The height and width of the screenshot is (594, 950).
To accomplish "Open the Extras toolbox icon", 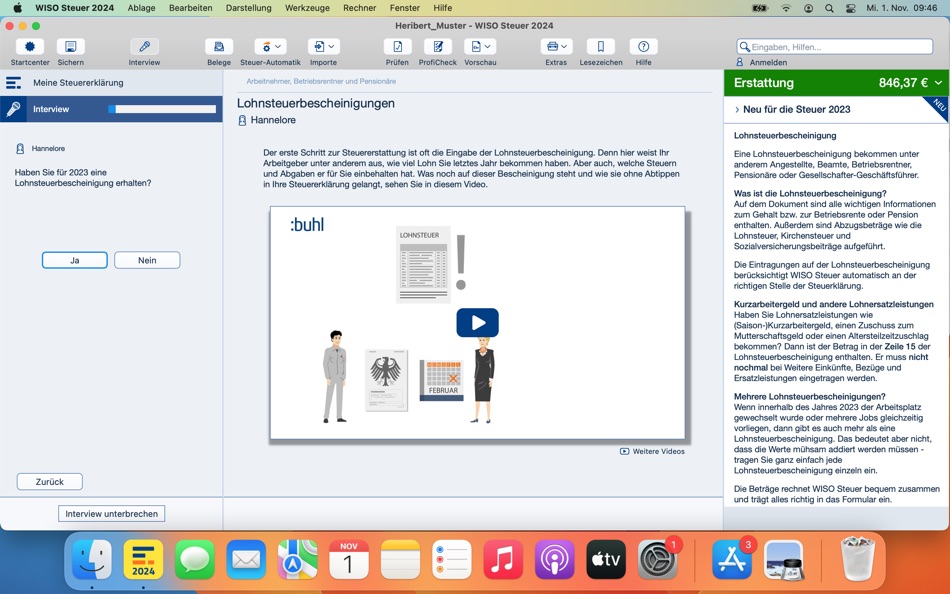I will (552, 47).
